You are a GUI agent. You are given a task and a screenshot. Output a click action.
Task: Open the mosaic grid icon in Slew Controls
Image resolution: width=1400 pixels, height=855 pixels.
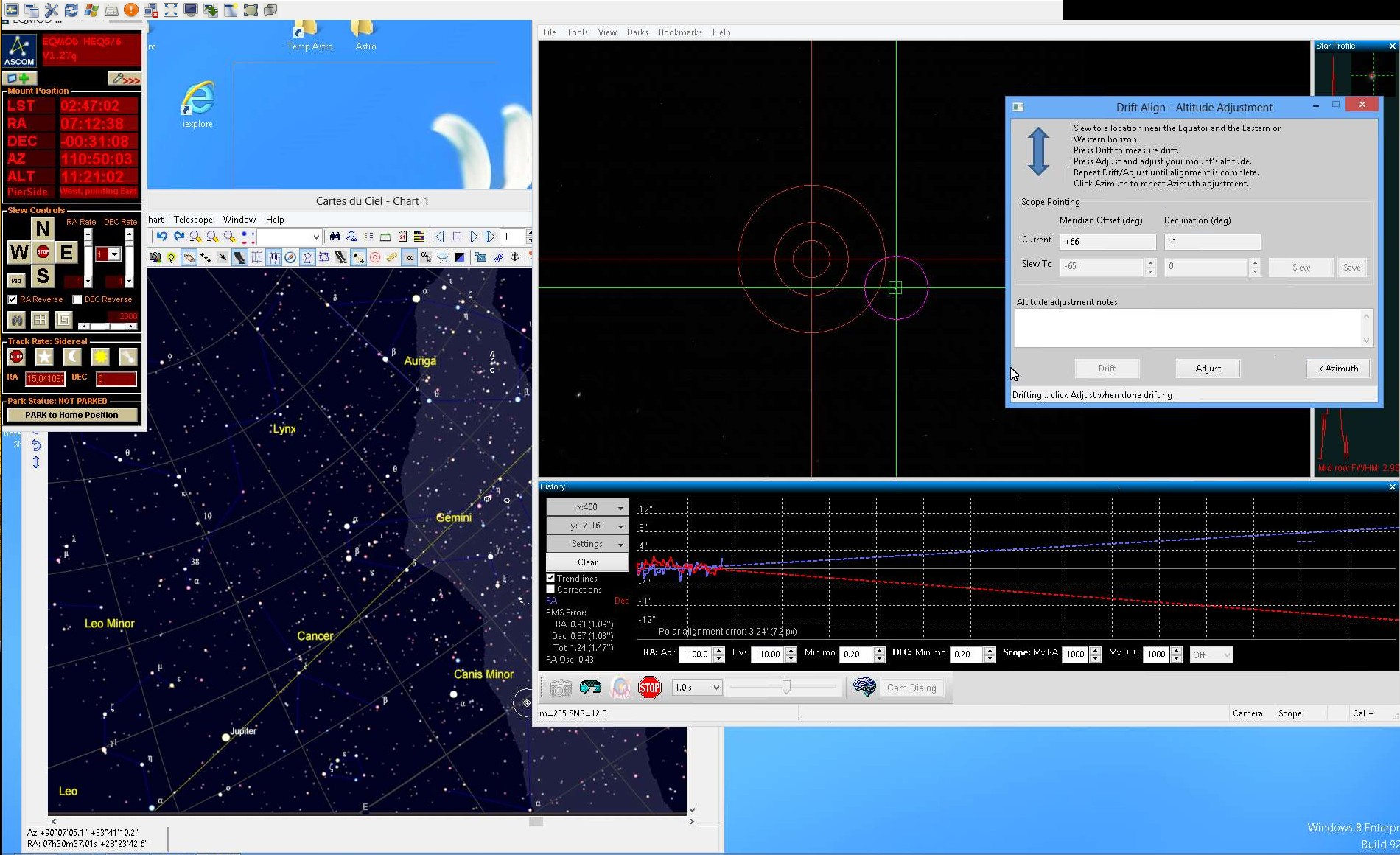(41, 320)
